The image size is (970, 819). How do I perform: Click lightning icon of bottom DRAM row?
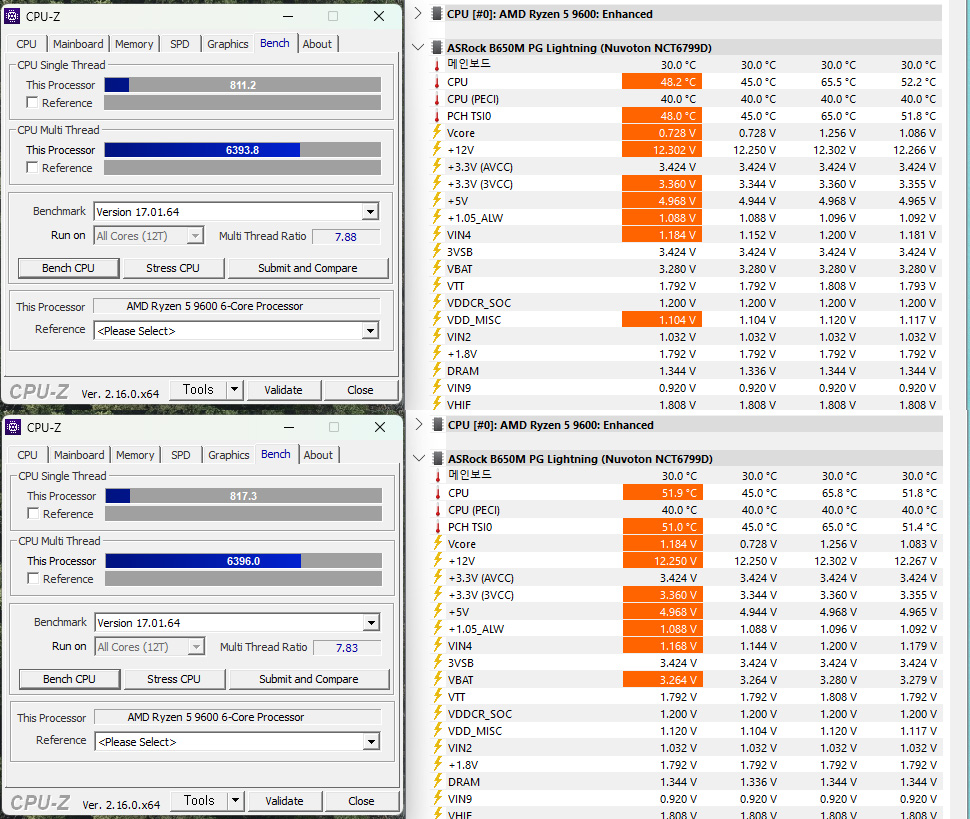438,782
